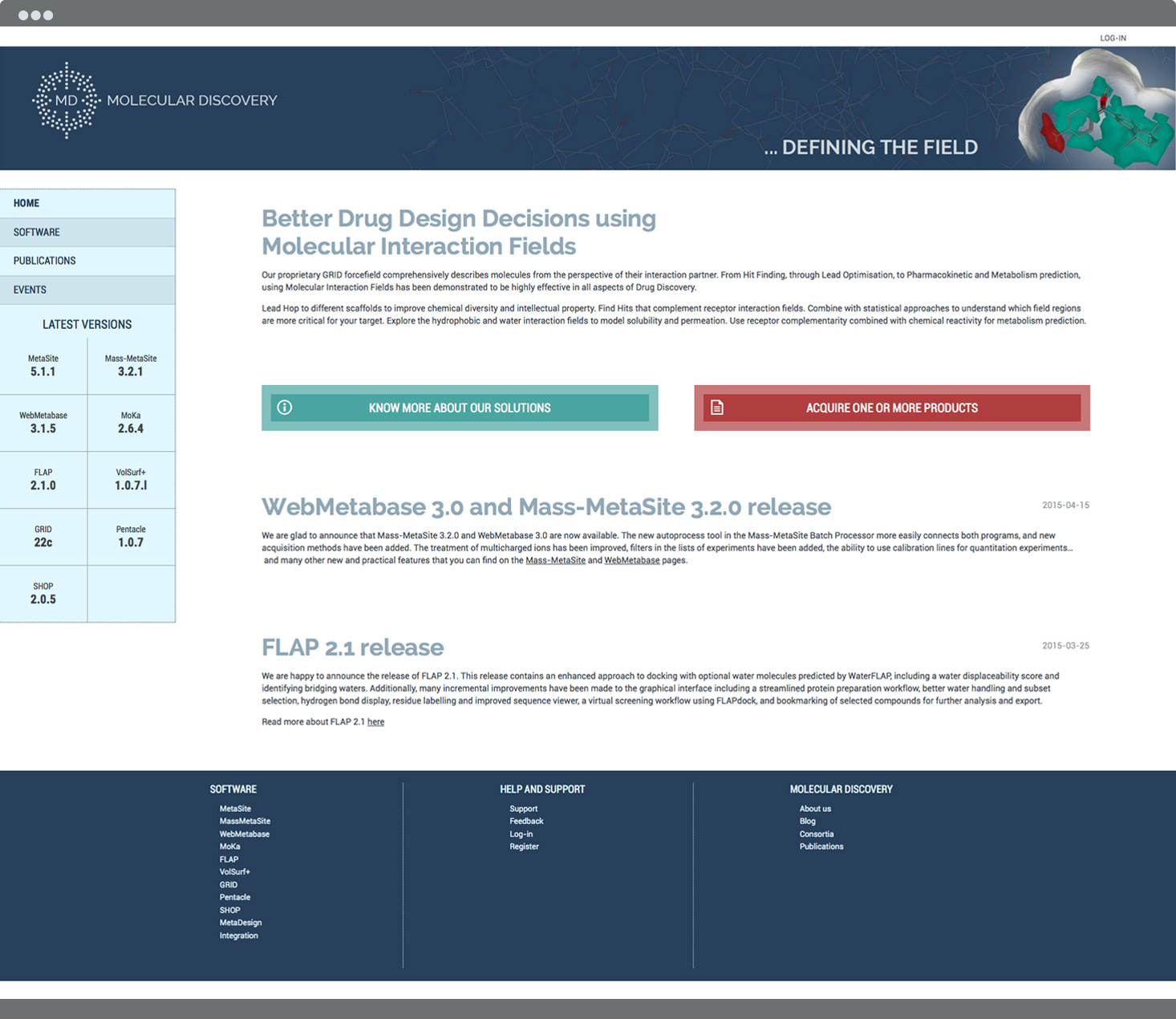Open EVENTS in the sidebar menu
1176x1019 pixels.
coord(87,290)
